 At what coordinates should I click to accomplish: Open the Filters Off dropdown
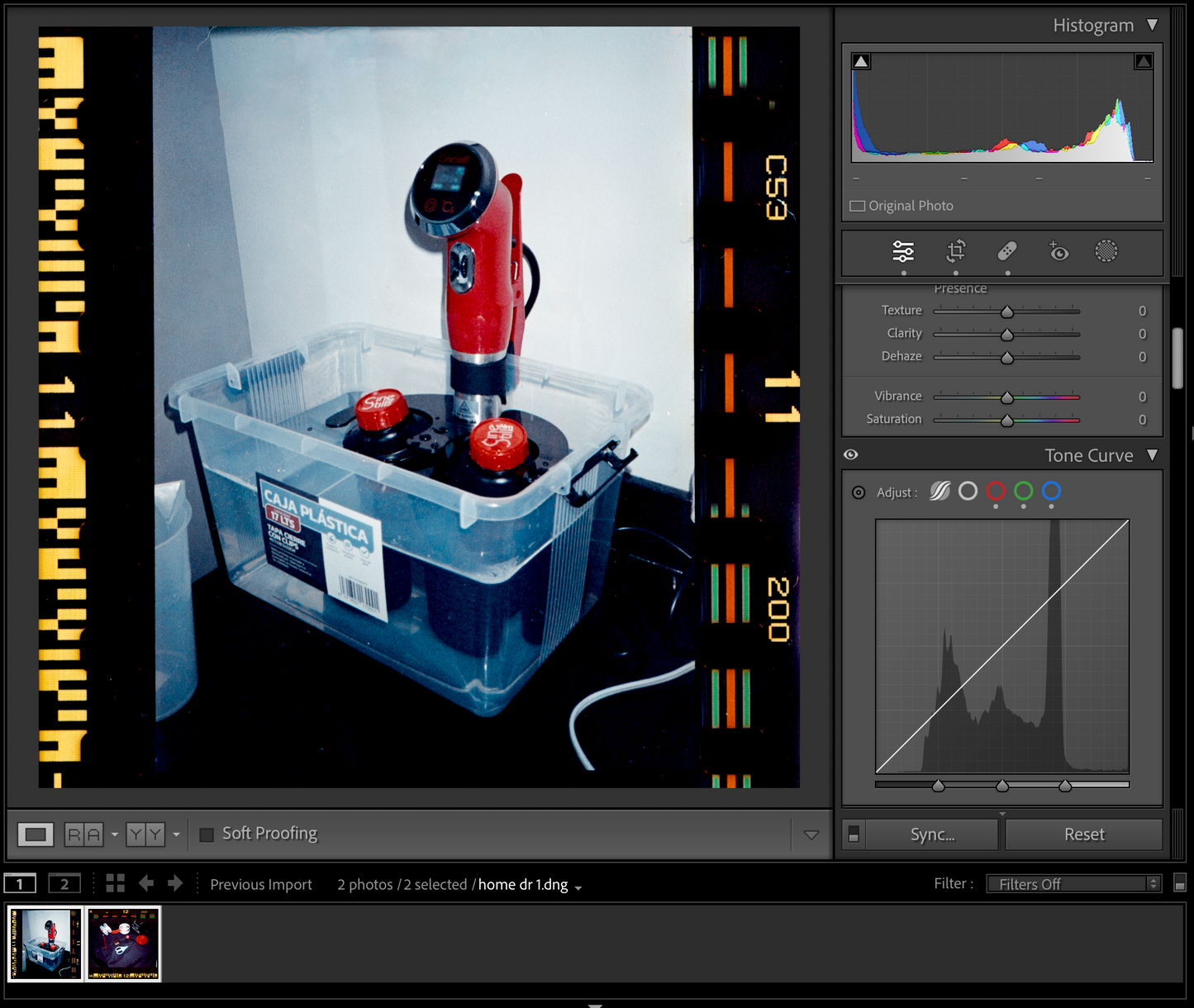pos(1073,884)
